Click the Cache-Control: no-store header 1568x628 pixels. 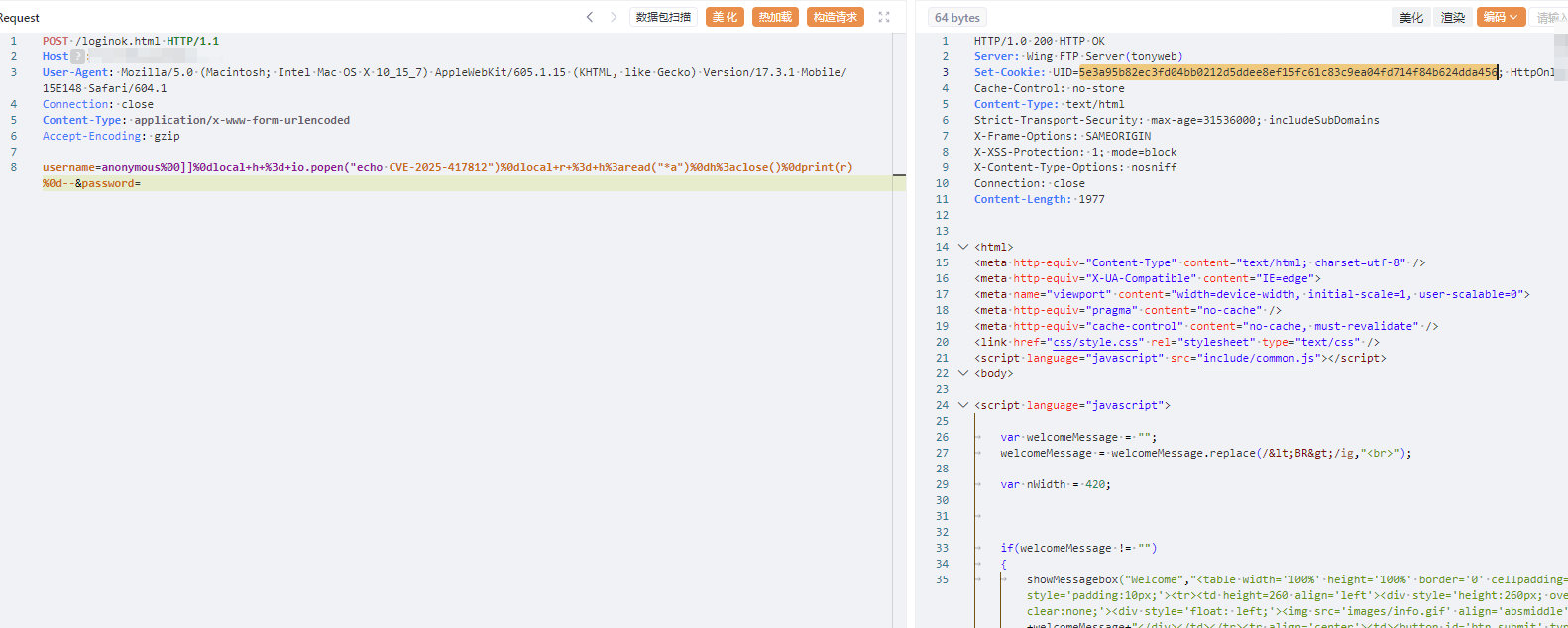click(1049, 88)
